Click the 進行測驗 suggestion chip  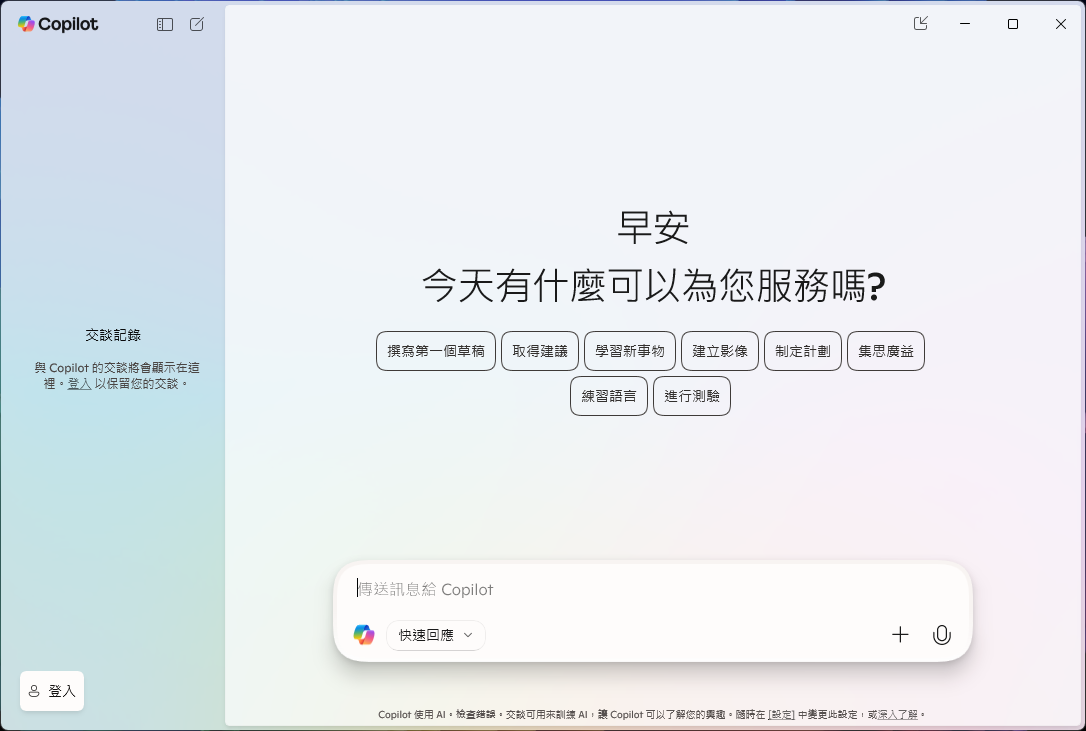pyautogui.click(x=692, y=396)
